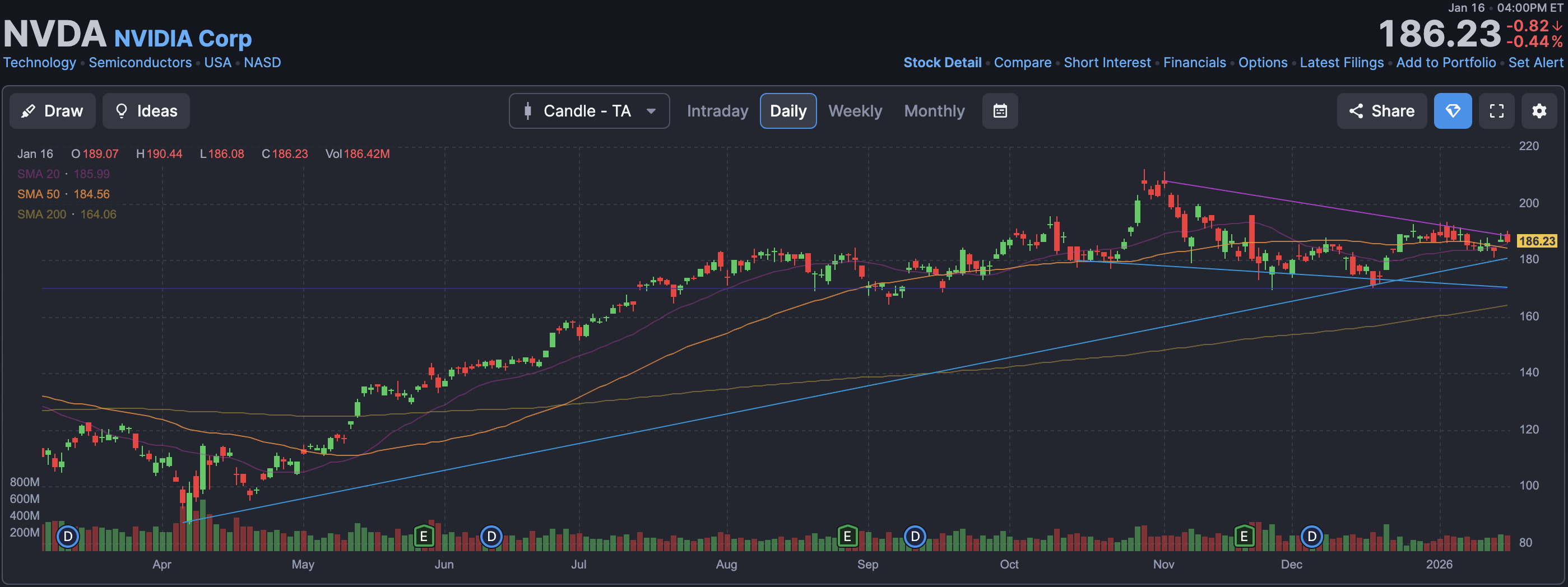
Task: Click the dividend marker near late March
Action: coord(68,537)
